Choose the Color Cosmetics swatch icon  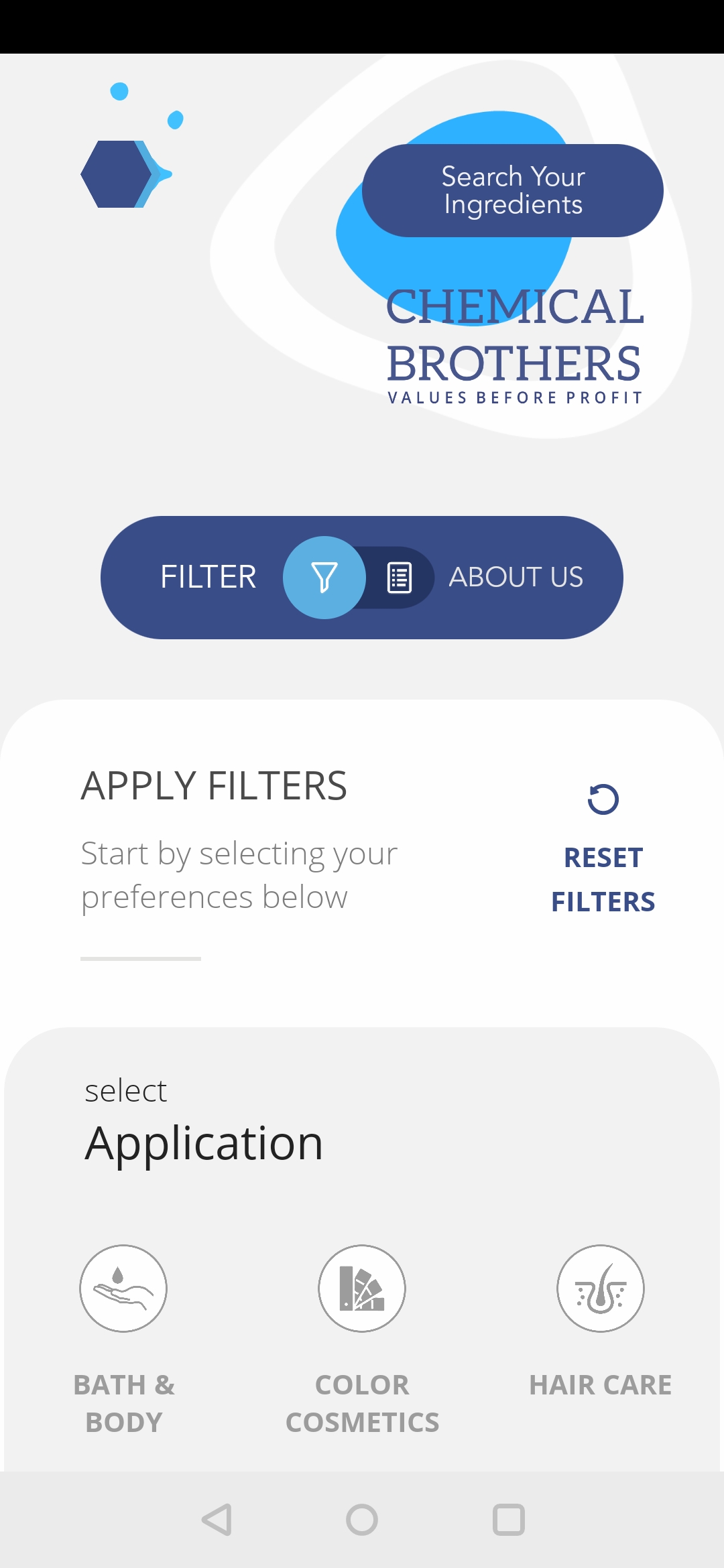pos(362,1289)
